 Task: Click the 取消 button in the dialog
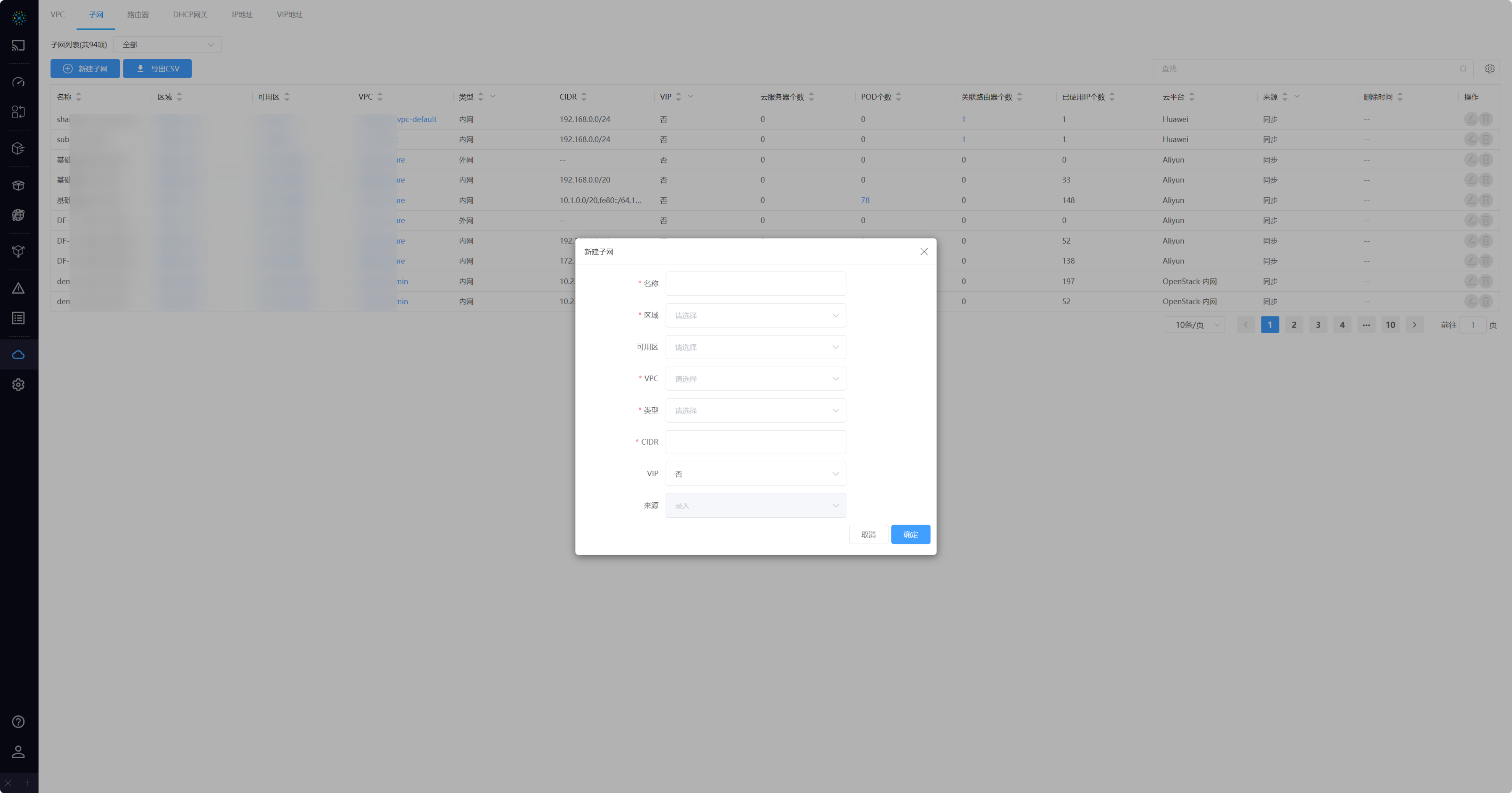point(868,535)
